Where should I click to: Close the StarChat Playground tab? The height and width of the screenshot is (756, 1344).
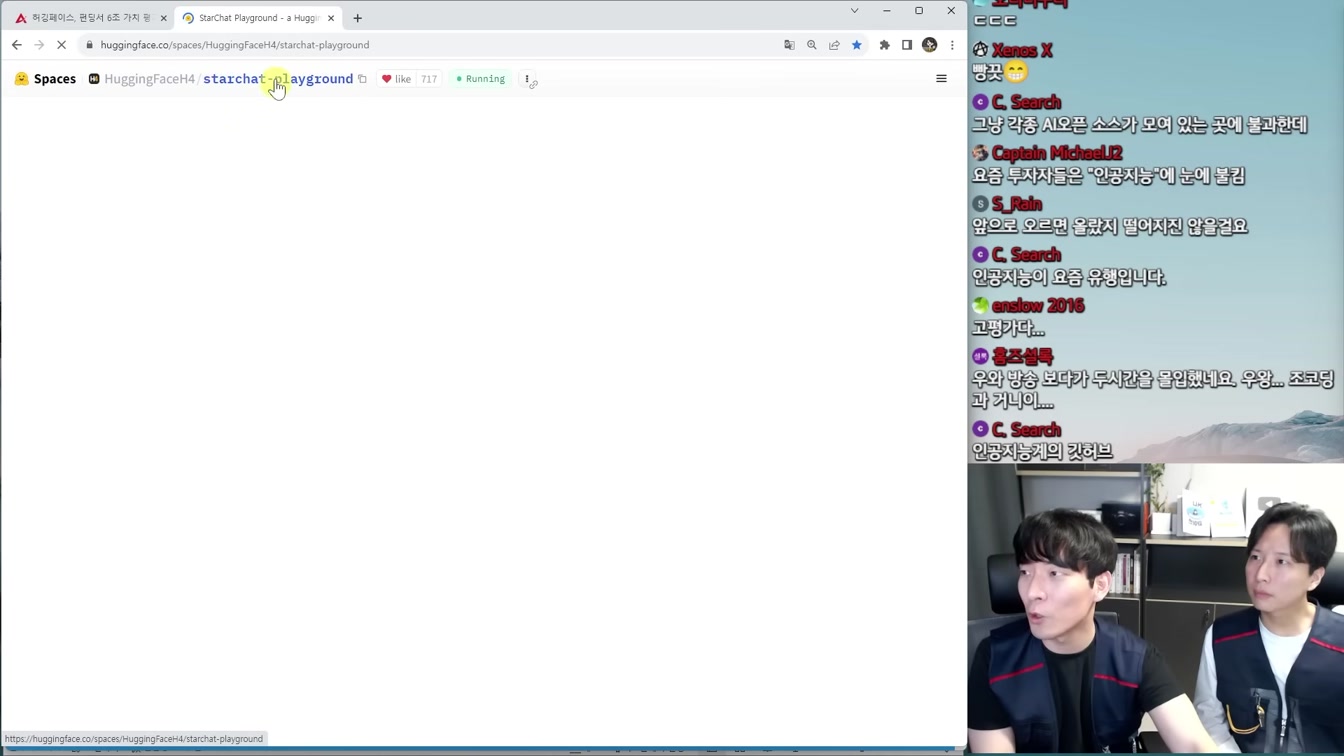click(x=331, y=18)
